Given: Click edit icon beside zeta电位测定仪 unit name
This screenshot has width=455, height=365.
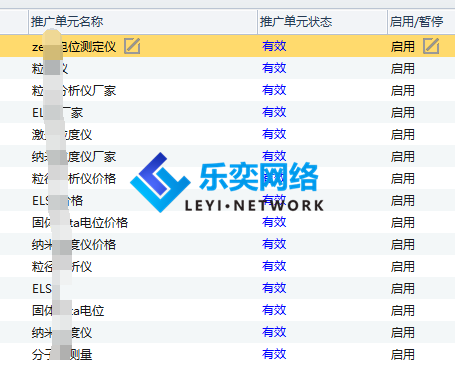Looking at the screenshot, I should pyautogui.click(x=132, y=46).
